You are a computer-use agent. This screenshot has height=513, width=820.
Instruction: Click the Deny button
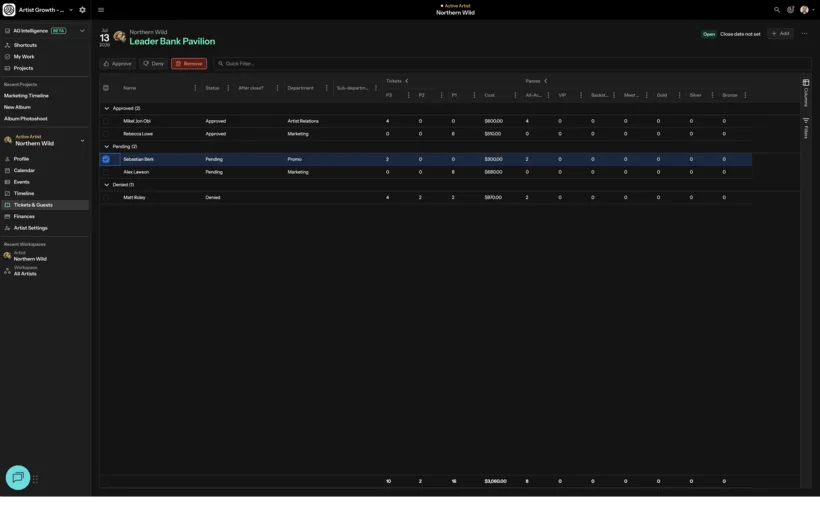point(153,64)
